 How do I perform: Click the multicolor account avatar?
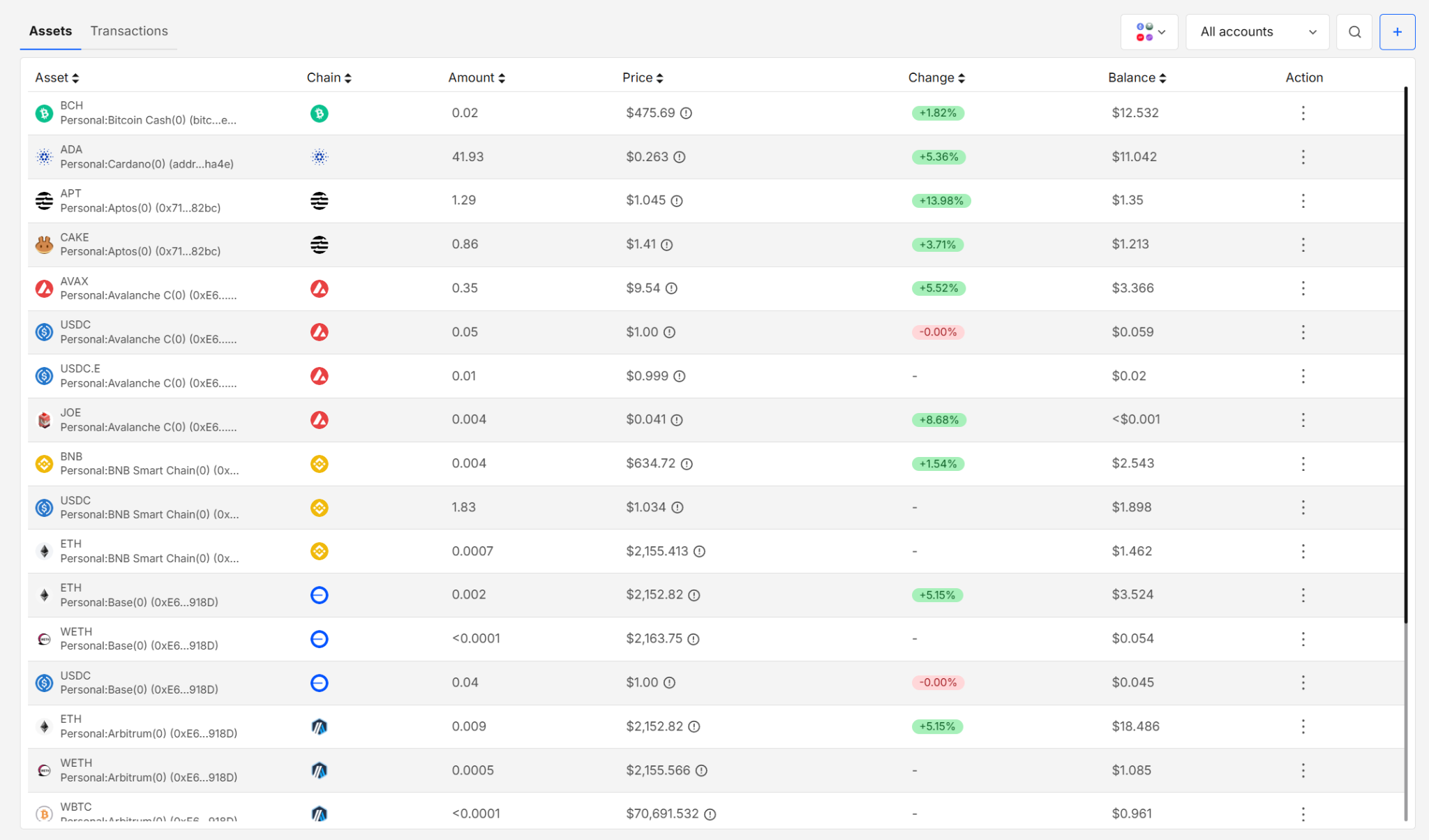[1144, 31]
